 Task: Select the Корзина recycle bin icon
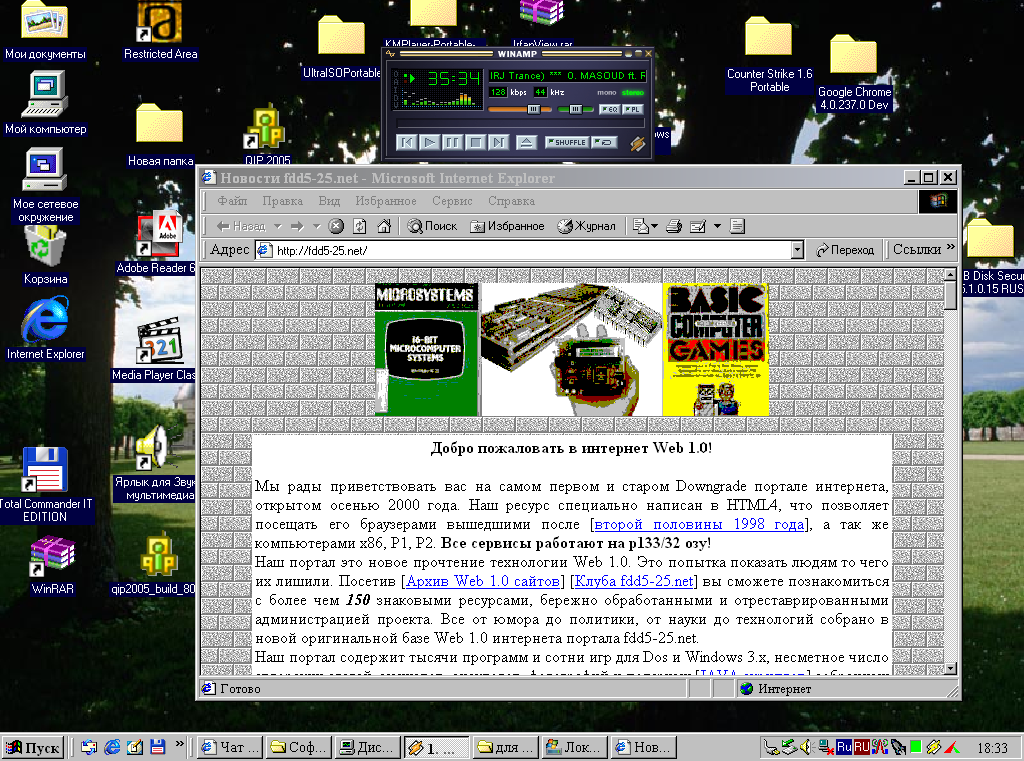pyautogui.click(x=45, y=256)
